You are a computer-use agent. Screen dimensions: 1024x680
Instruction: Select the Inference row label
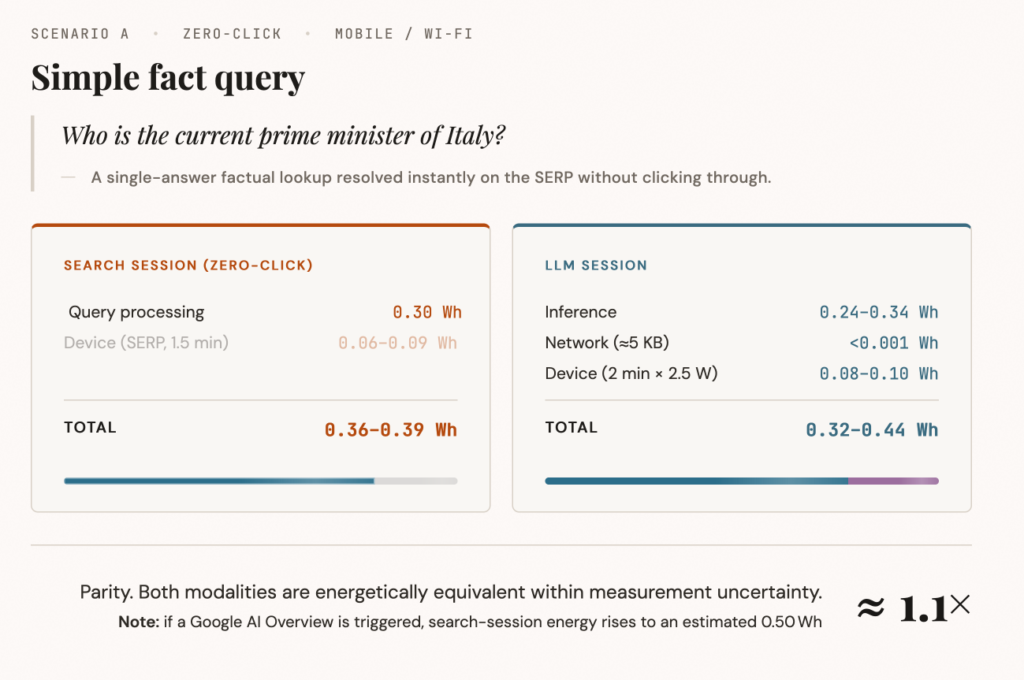(581, 312)
